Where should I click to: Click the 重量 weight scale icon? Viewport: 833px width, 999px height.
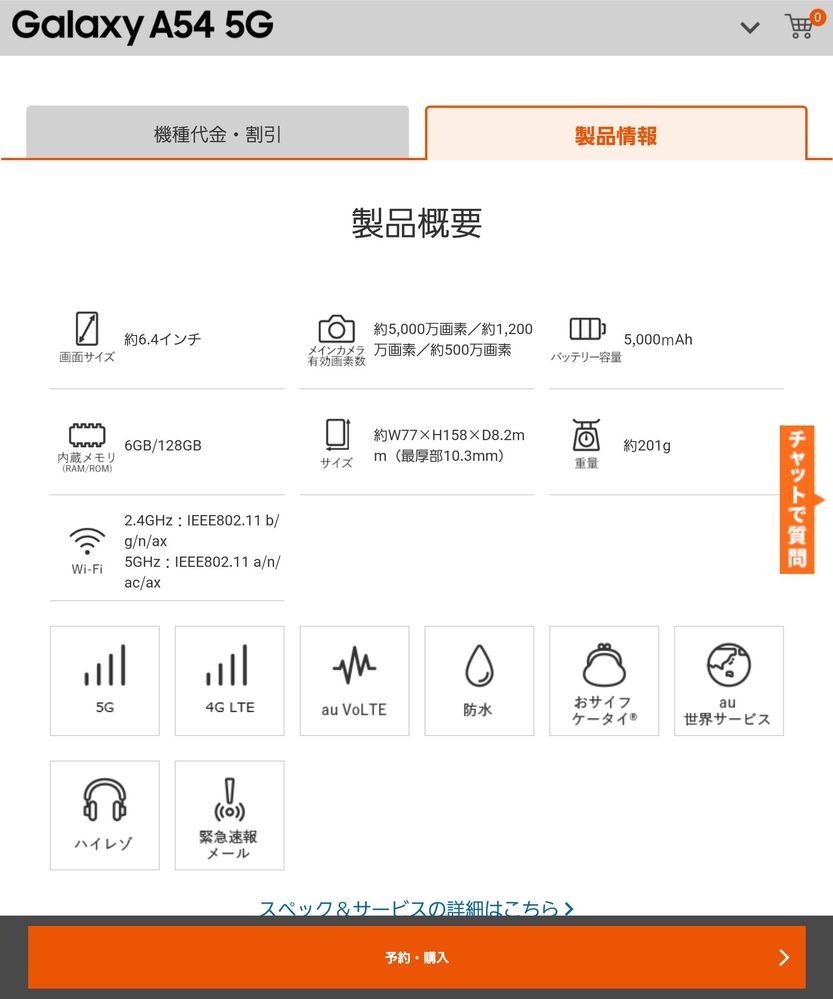[586, 435]
